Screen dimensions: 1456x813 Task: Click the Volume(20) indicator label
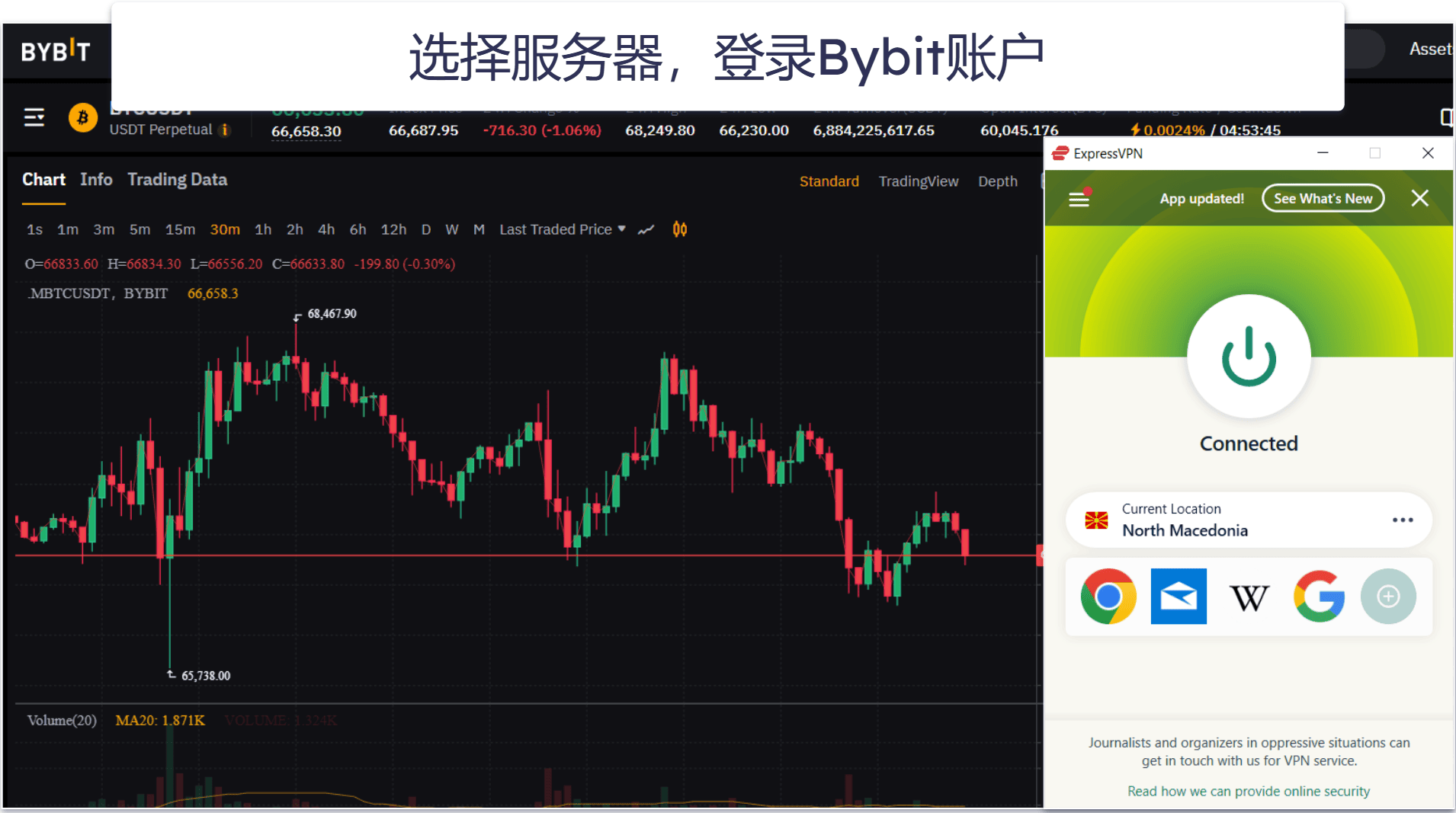(62, 721)
